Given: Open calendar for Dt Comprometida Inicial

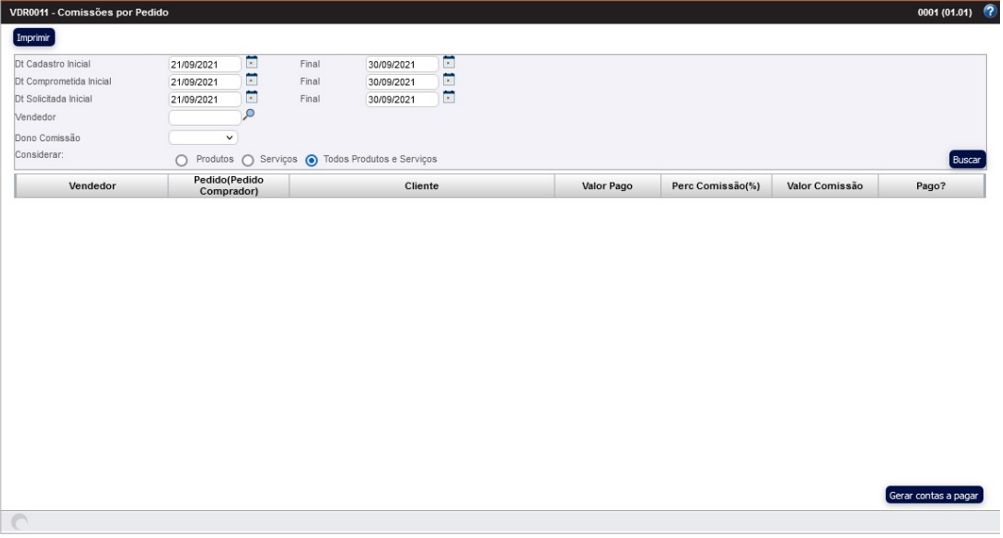Looking at the screenshot, I should click(251, 80).
